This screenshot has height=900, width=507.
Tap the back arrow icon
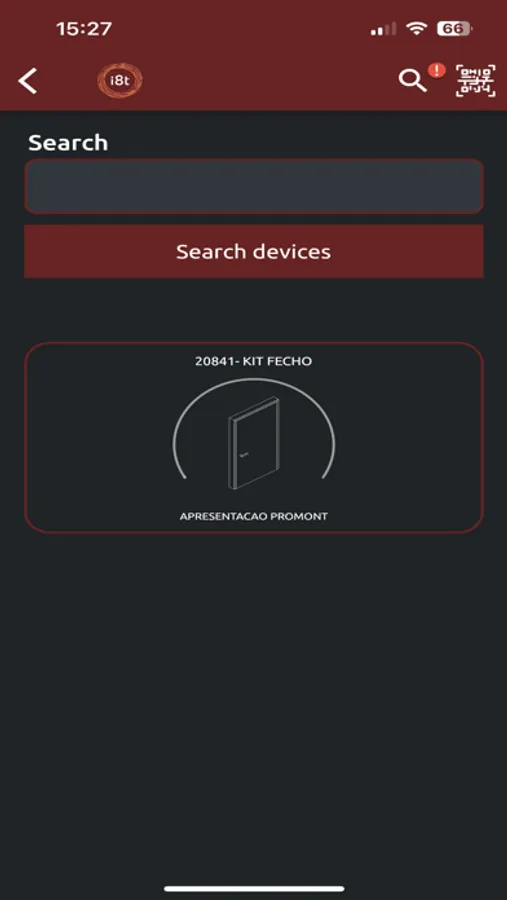(x=28, y=81)
